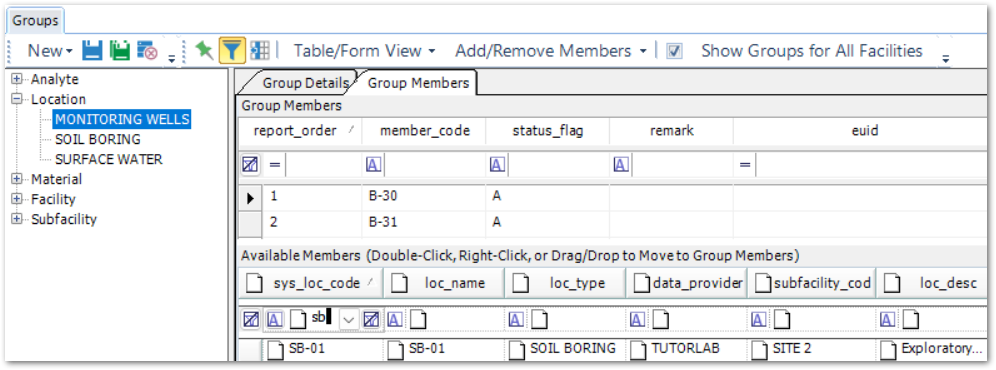Click report_order cell 1
This screenshot has height=370, width=996.
(x=311, y=197)
